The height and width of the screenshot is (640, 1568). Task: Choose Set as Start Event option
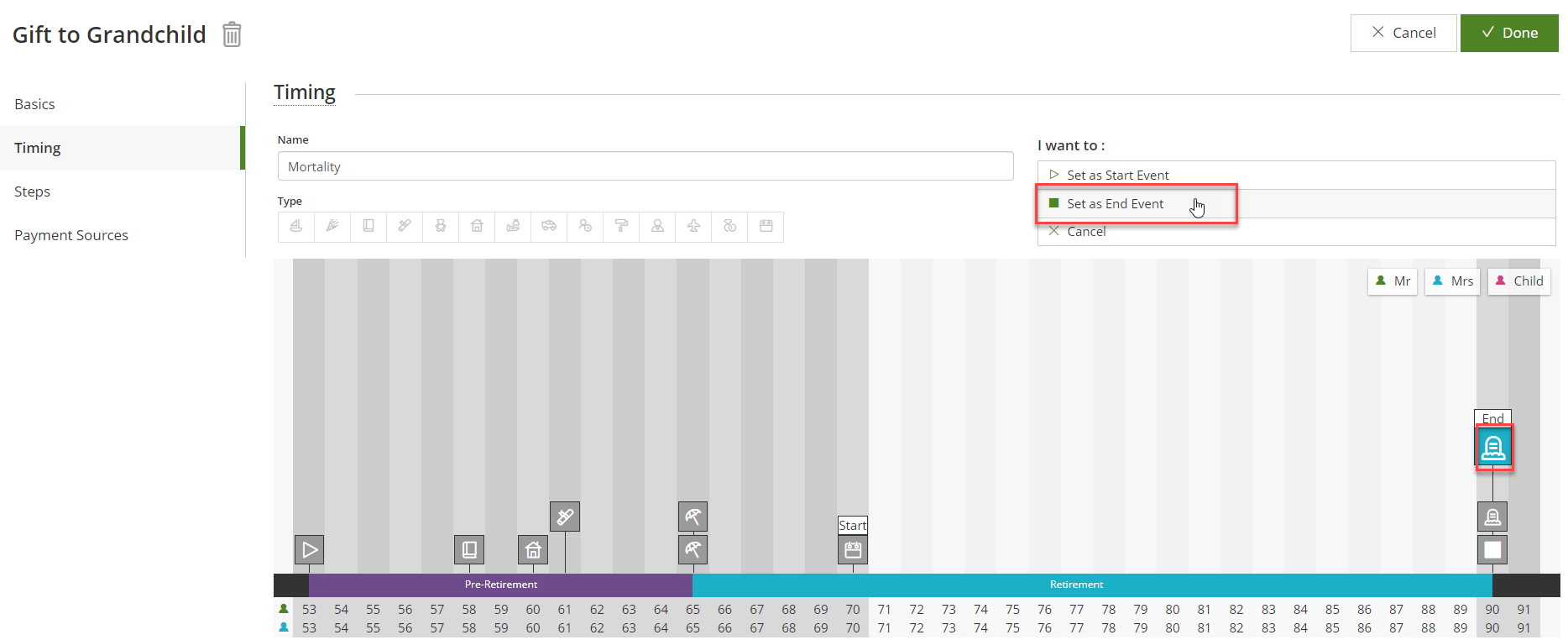(x=1117, y=176)
